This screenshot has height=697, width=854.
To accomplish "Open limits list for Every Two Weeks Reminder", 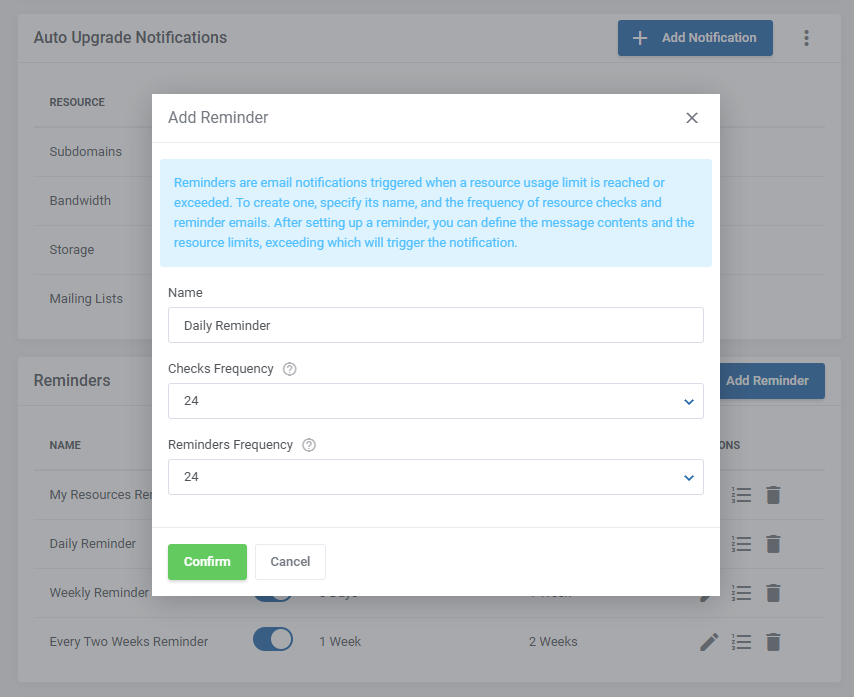I will point(741,642).
